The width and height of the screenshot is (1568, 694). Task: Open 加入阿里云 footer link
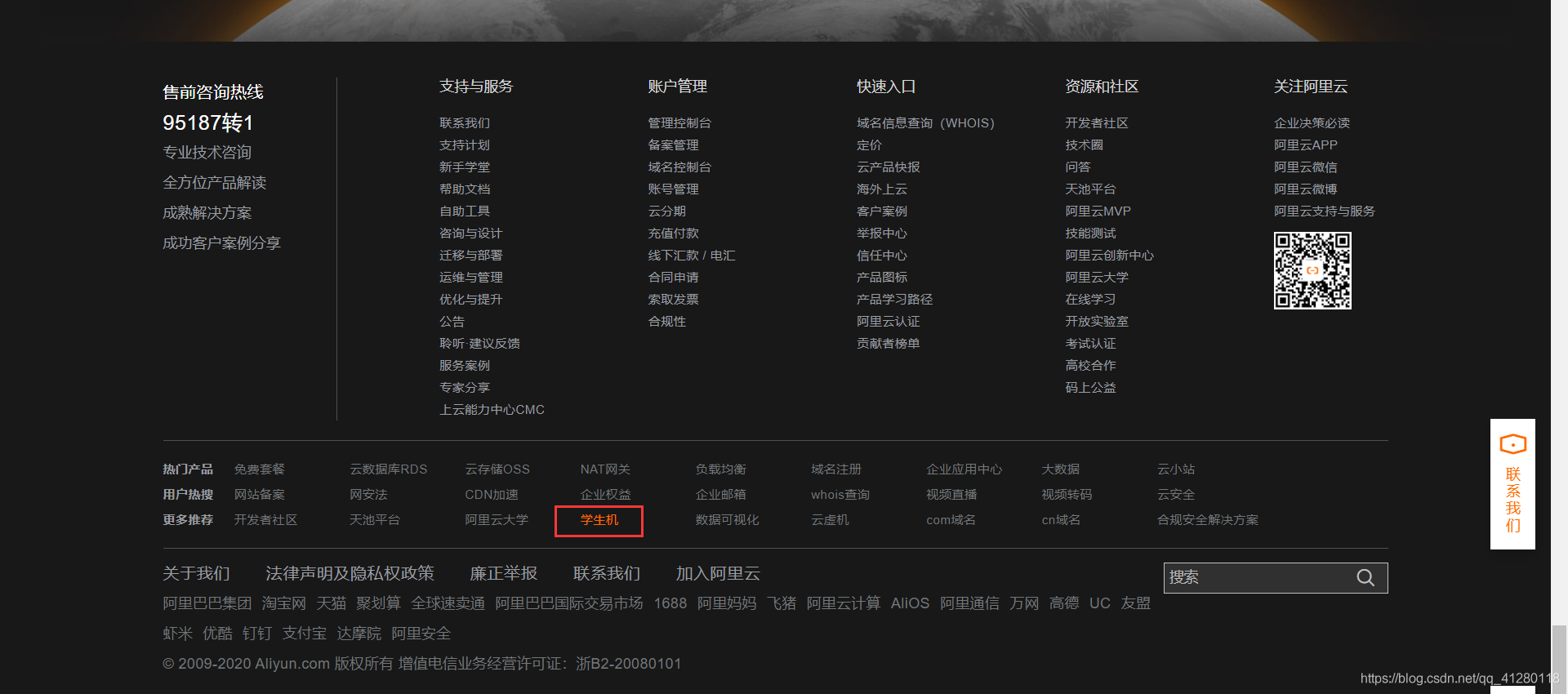(x=718, y=574)
